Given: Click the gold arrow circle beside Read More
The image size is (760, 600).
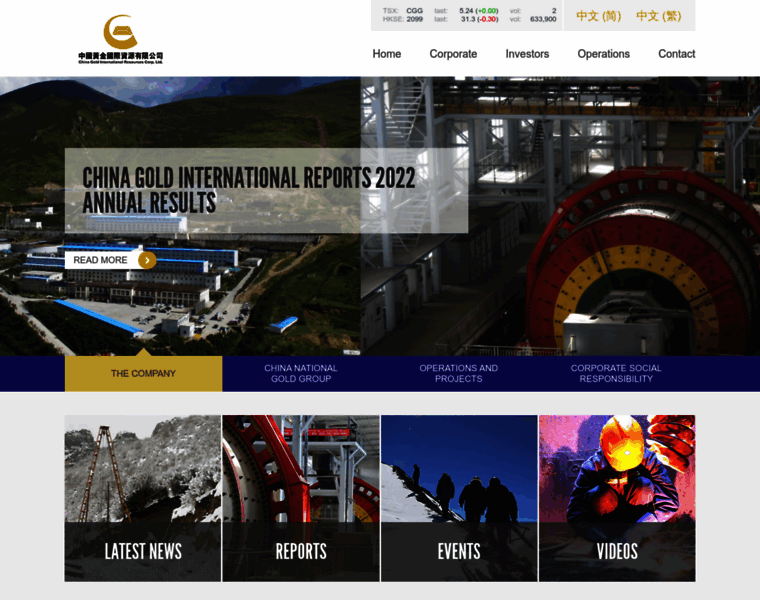Looking at the screenshot, I should point(147,260).
